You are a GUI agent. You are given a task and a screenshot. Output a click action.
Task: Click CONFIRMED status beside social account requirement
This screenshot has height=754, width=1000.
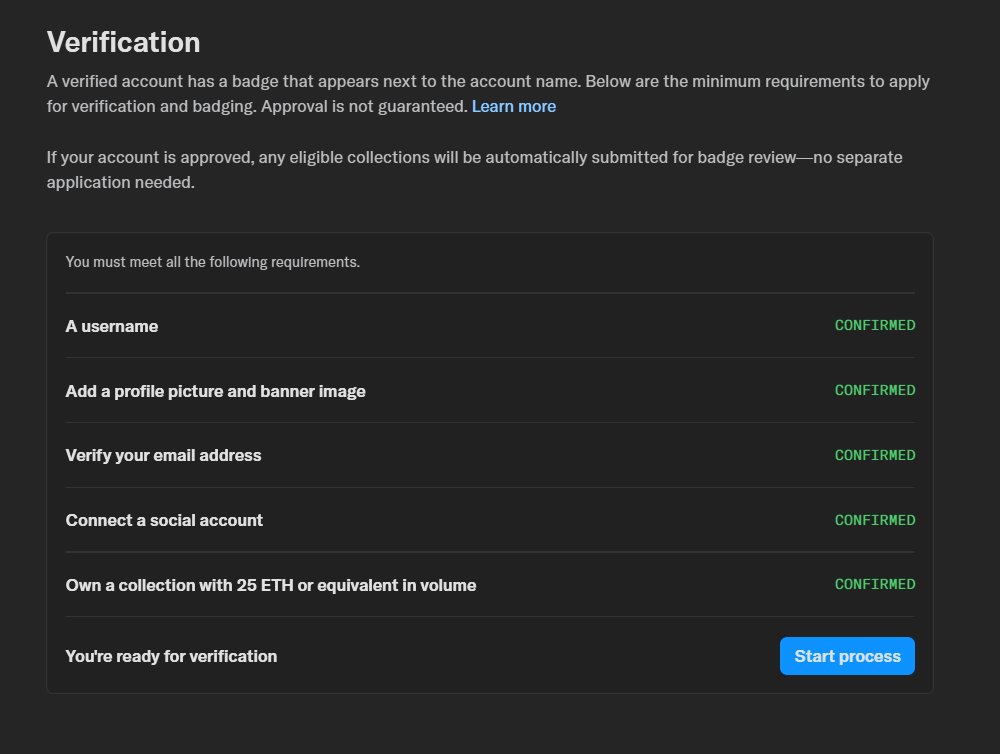click(875, 521)
